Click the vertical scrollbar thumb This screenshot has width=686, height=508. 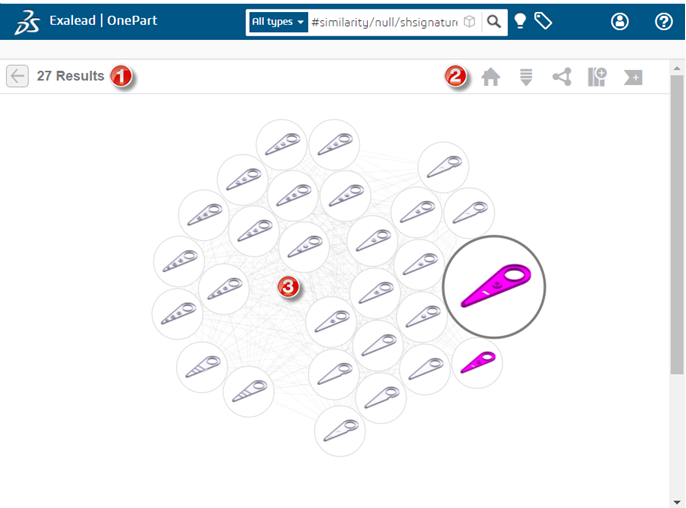click(x=677, y=224)
